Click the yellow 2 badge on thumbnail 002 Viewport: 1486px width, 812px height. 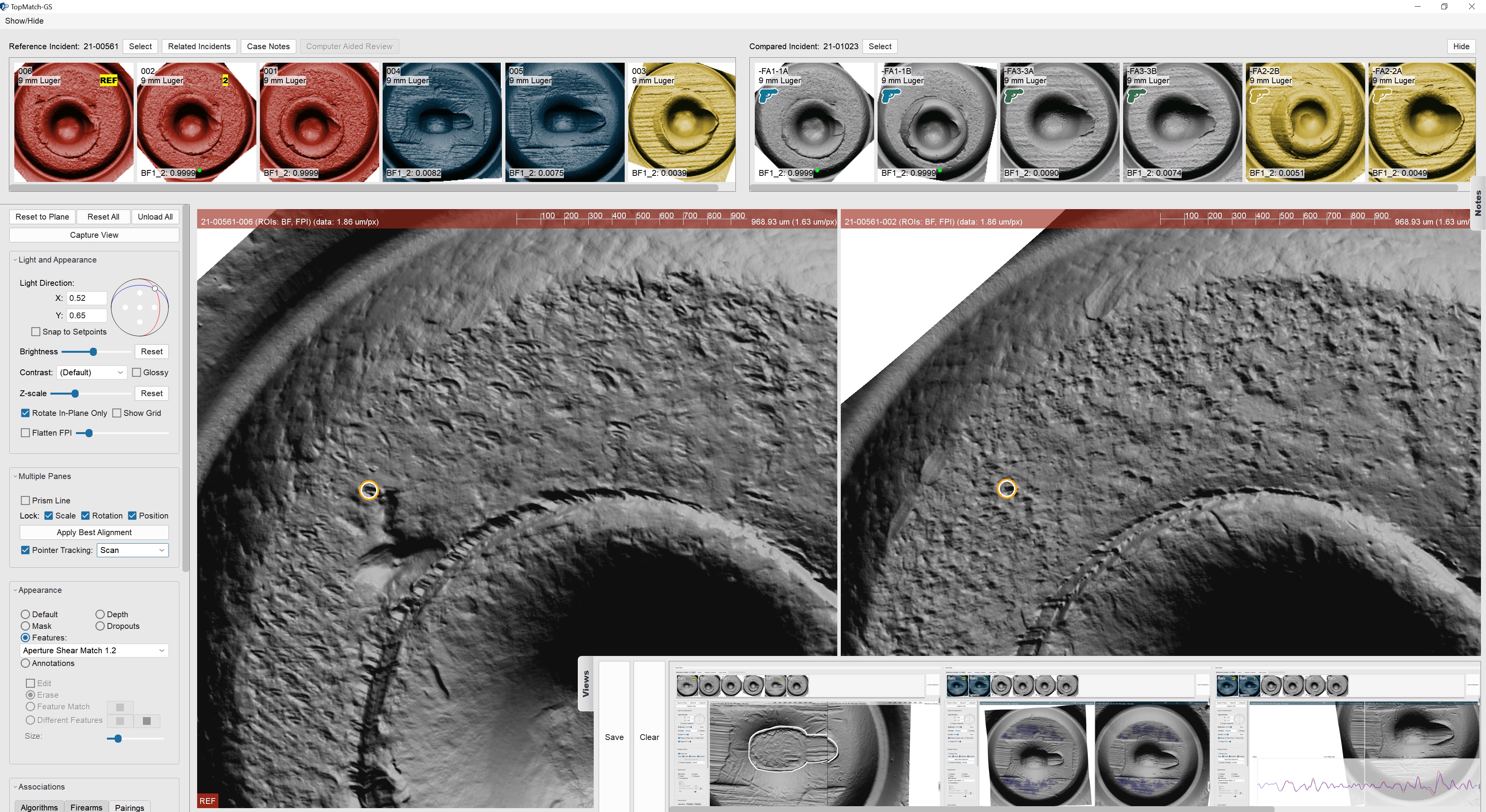[225, 80]
